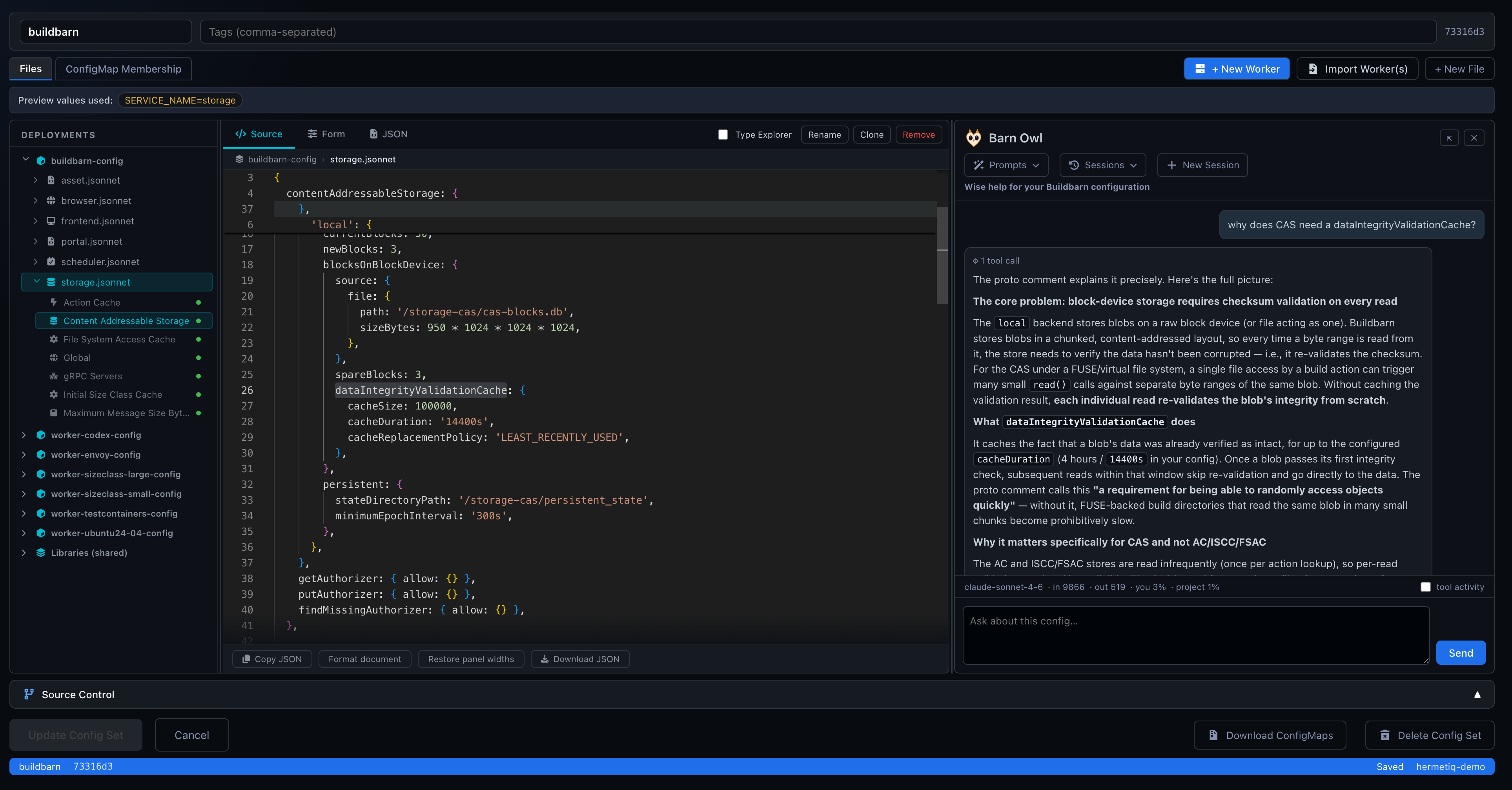Enable the Type Explorer checkbox

click(x=723, y=135)
